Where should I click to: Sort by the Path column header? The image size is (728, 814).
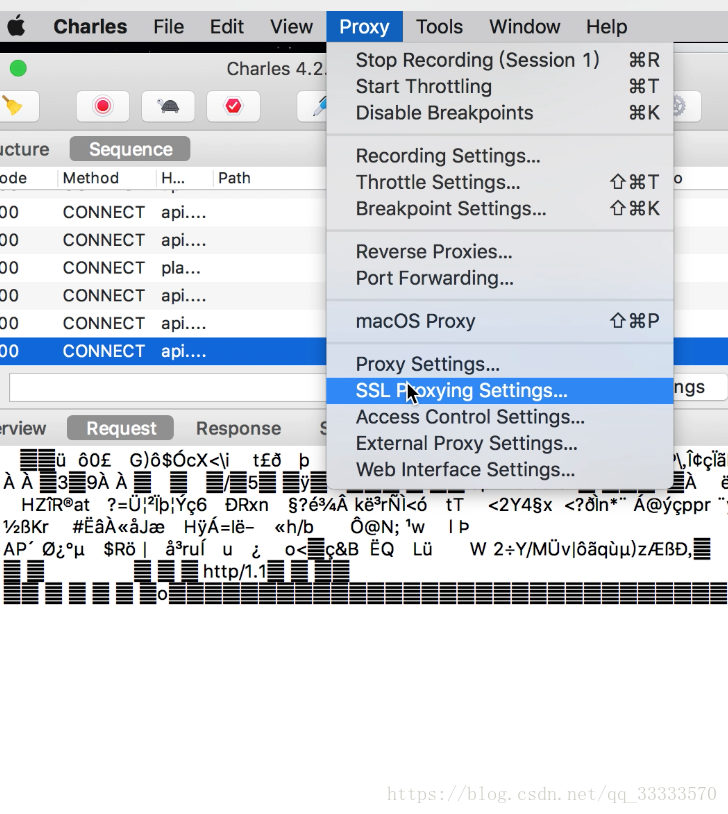(269, 178)
